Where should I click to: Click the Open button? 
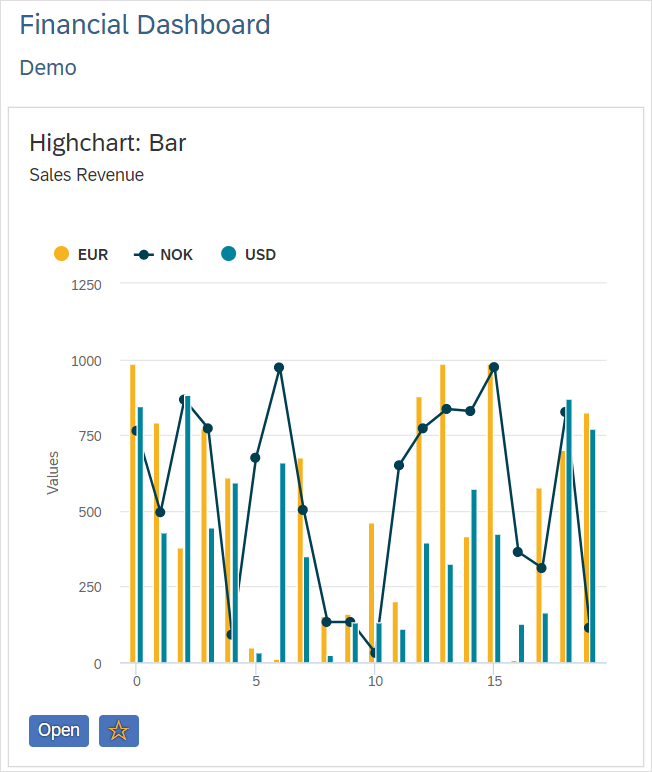(x=59, y=731)
